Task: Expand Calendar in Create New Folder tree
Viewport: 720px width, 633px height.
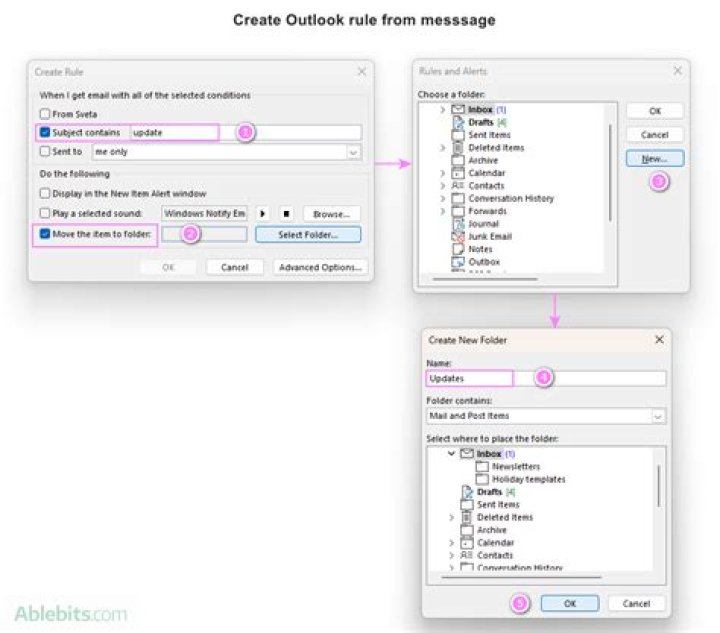Action: pos(451,543)
